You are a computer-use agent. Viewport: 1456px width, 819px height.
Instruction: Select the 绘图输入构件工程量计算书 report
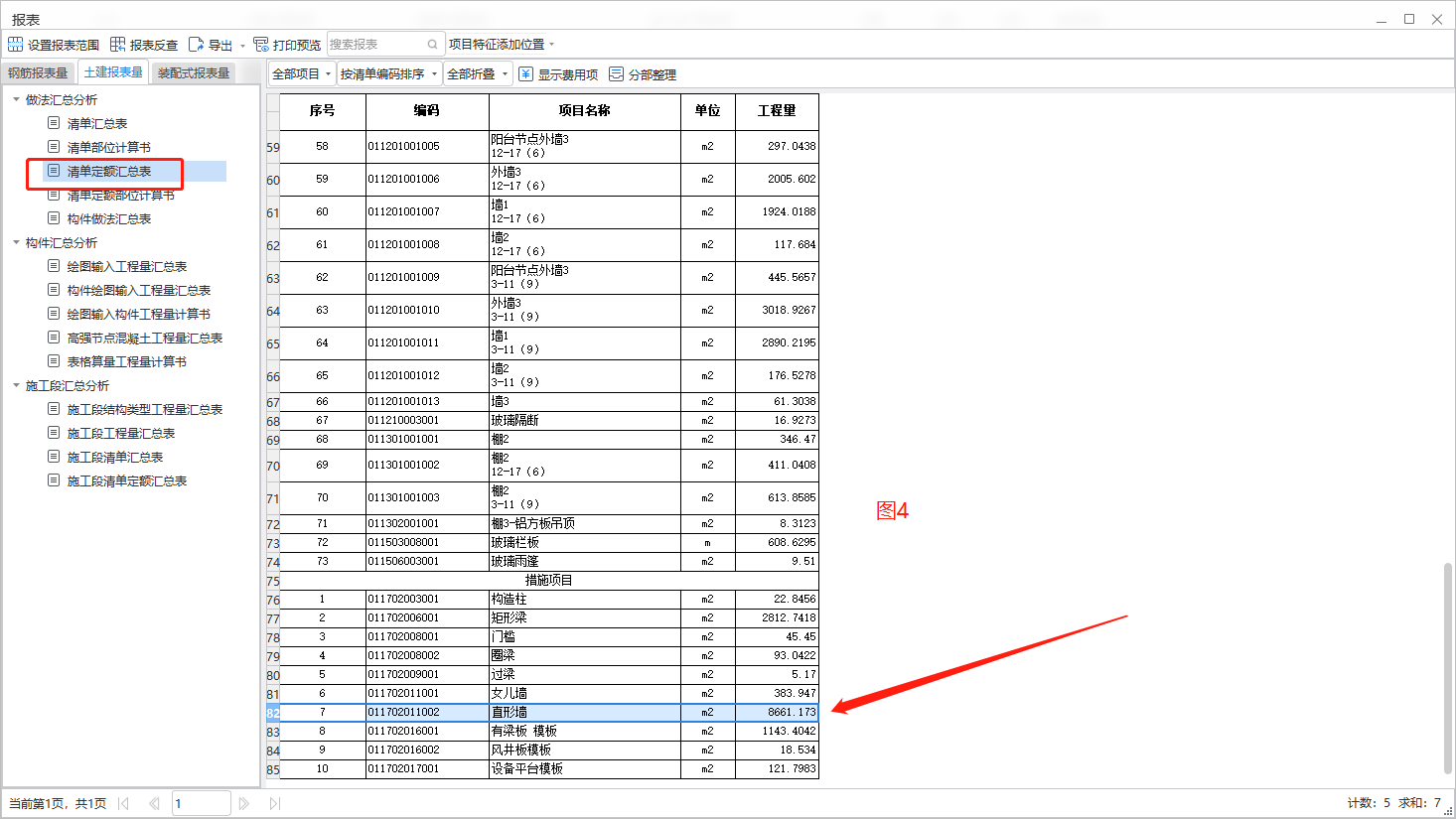coord(138,315)
